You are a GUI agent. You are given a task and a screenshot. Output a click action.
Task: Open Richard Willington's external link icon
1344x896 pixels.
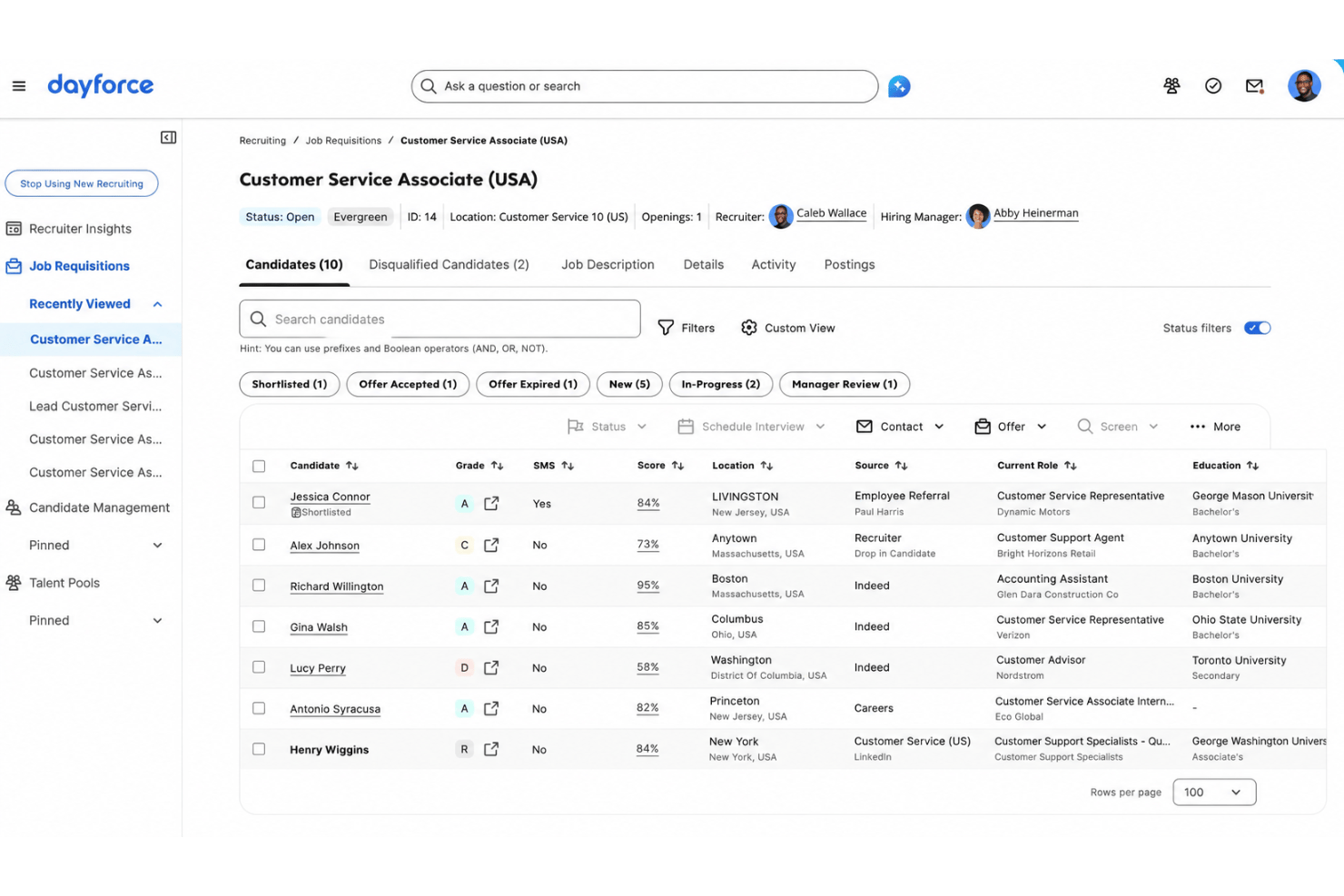click(x=491, y=586)
